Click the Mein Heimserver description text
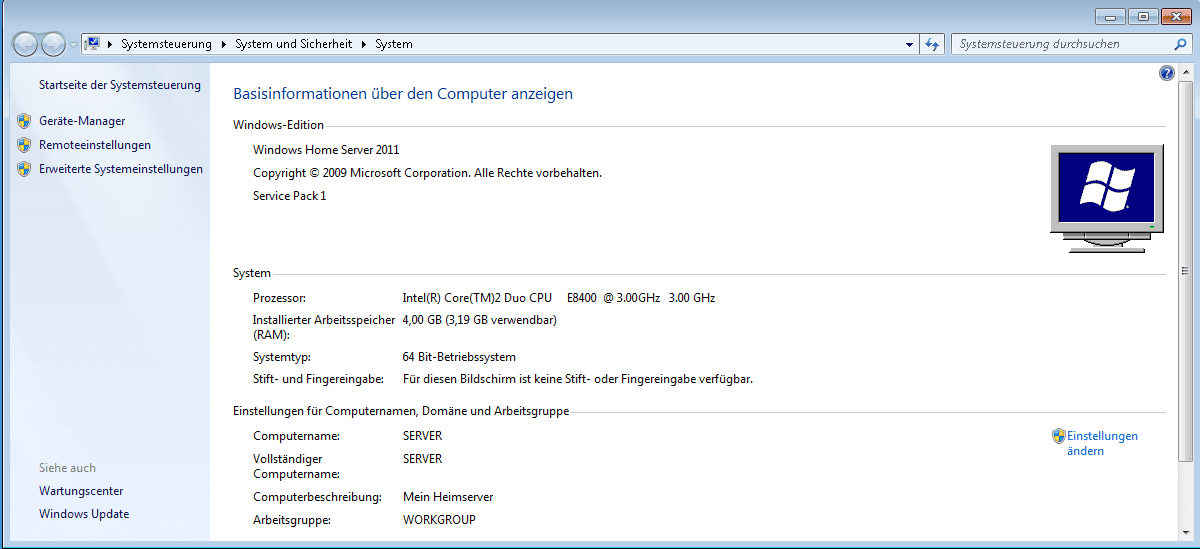 tap(448, 497)
